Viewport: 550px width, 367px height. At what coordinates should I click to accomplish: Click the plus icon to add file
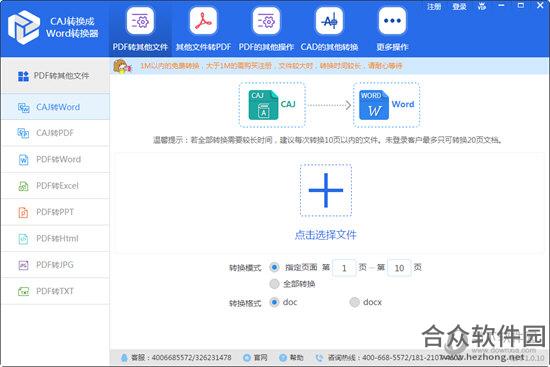(326, 190)
